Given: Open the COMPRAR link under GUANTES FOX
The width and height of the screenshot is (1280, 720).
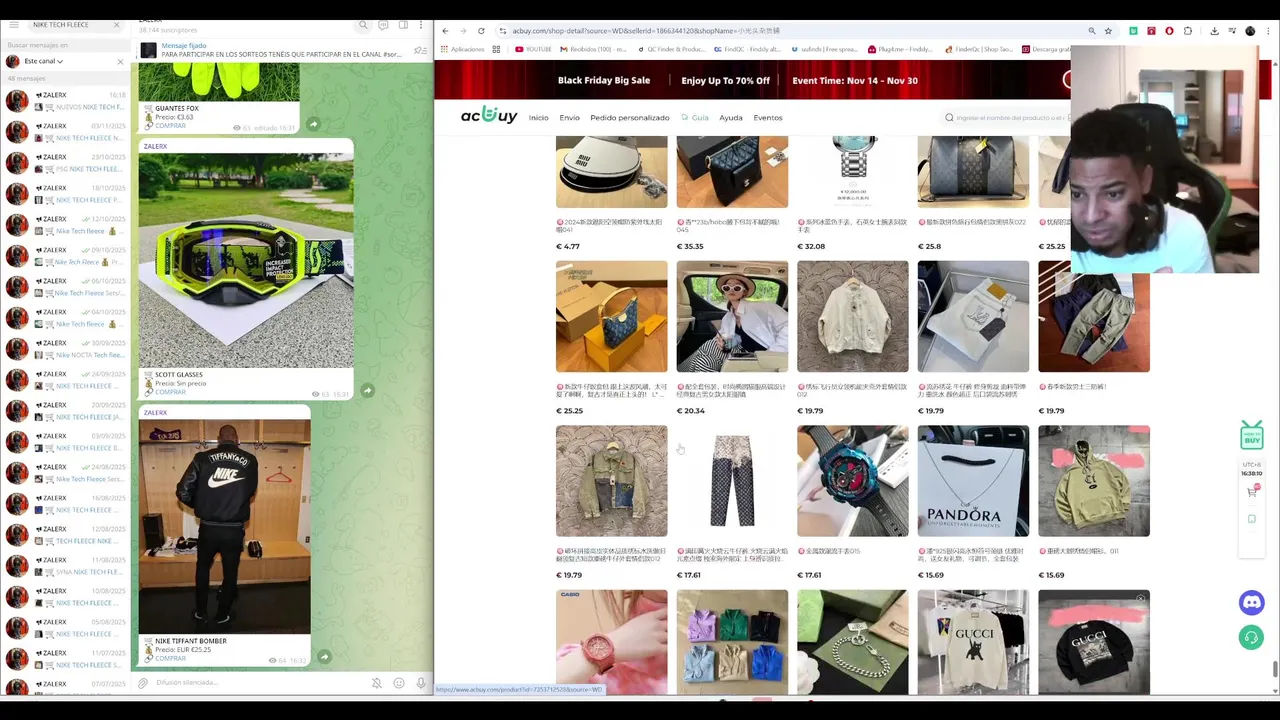Looking at the screenshot, I should tap(170, 126).
